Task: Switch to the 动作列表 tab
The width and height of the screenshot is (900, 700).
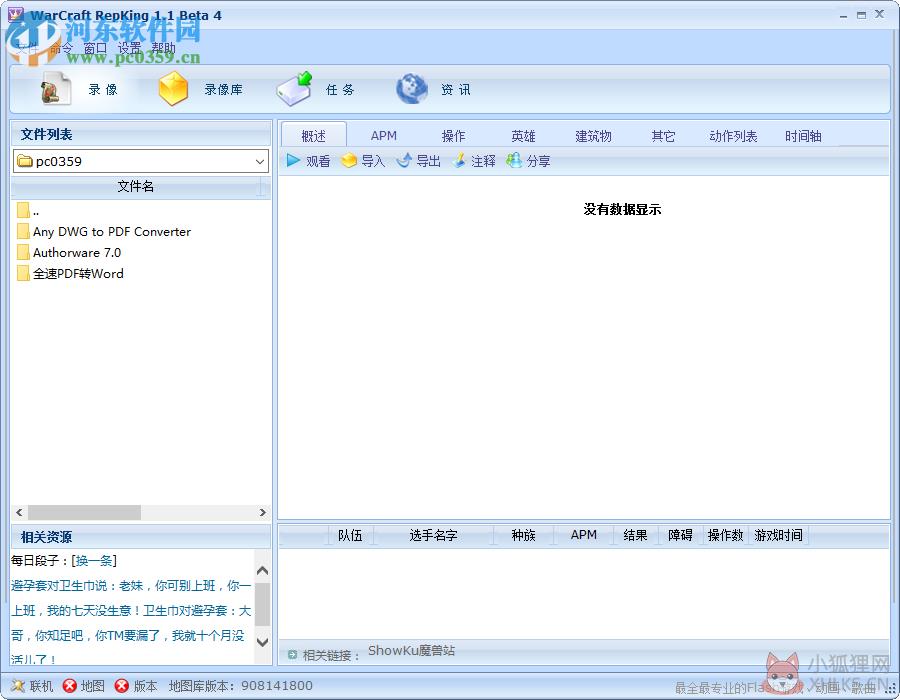Action: 734,136
